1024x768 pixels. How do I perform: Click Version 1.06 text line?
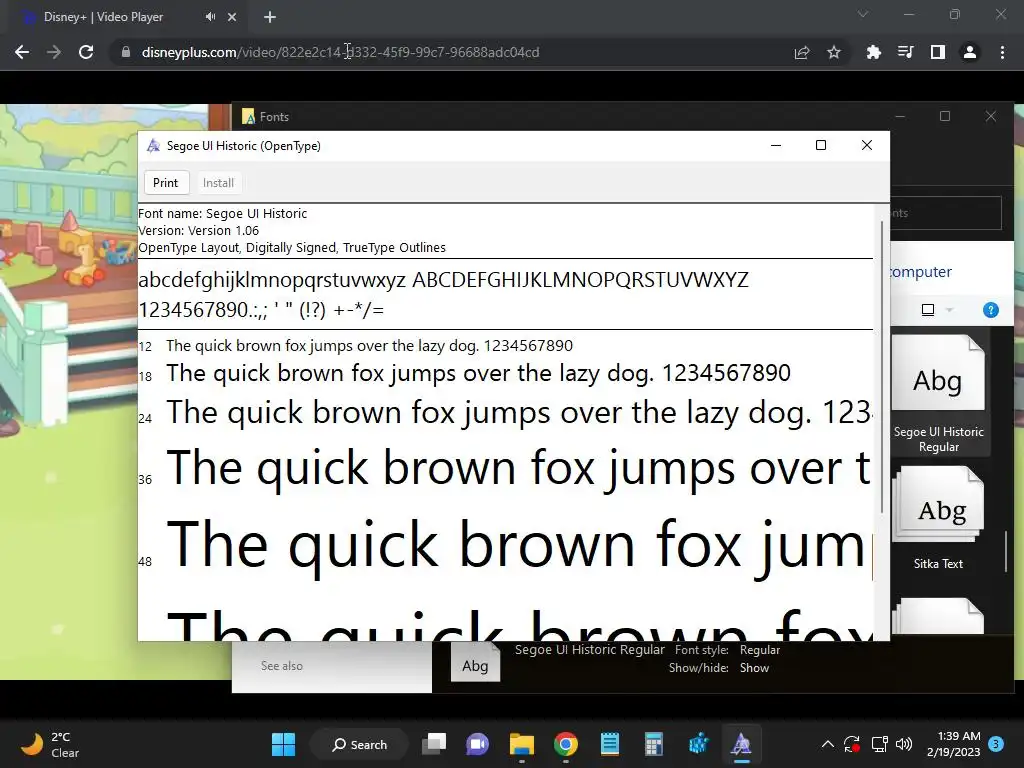coord(199,231)
